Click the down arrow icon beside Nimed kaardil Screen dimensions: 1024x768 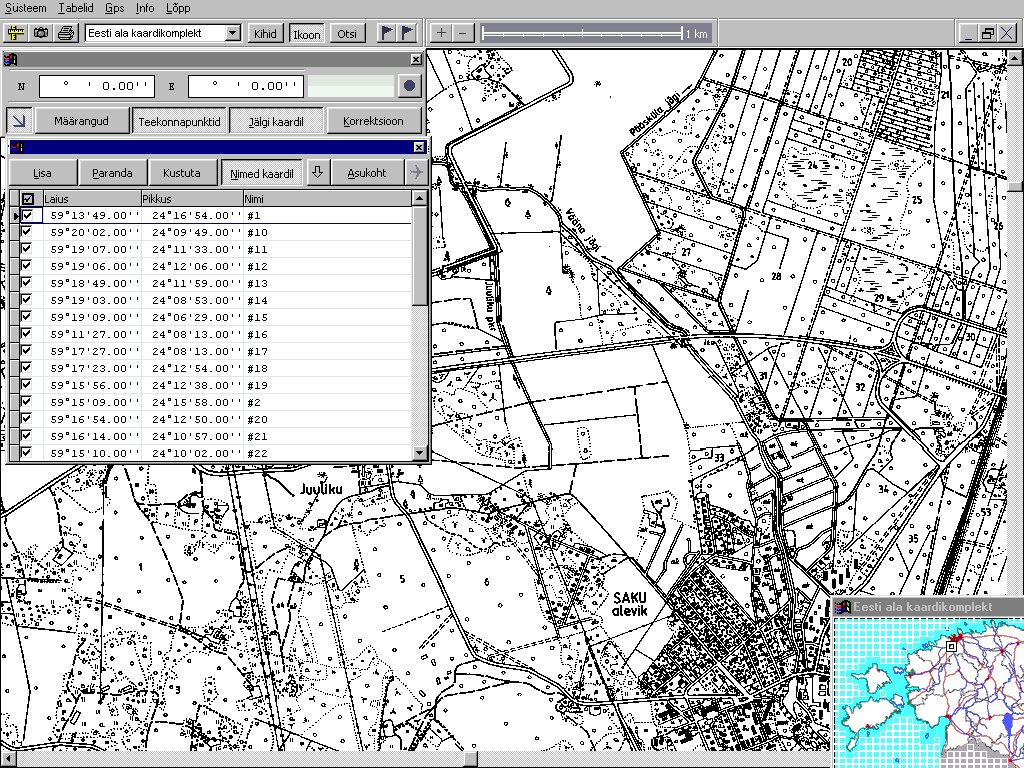[x=318, y=173]
